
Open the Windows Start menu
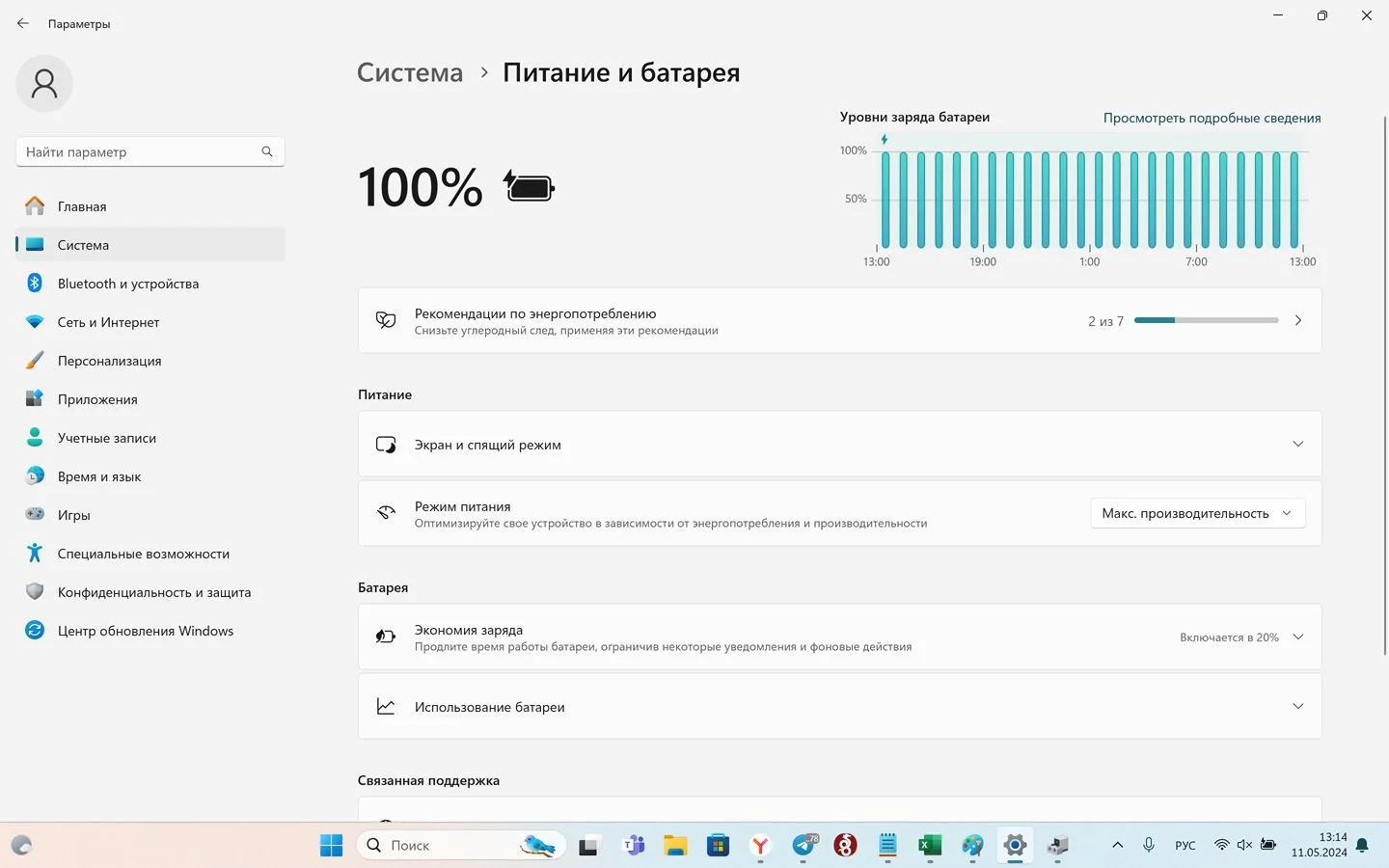point(331,846)
